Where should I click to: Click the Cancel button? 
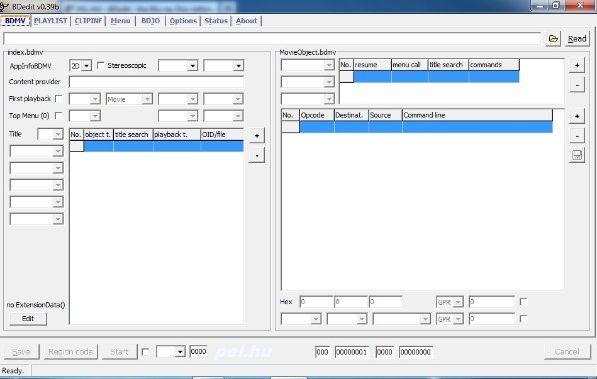click(567, 352)
